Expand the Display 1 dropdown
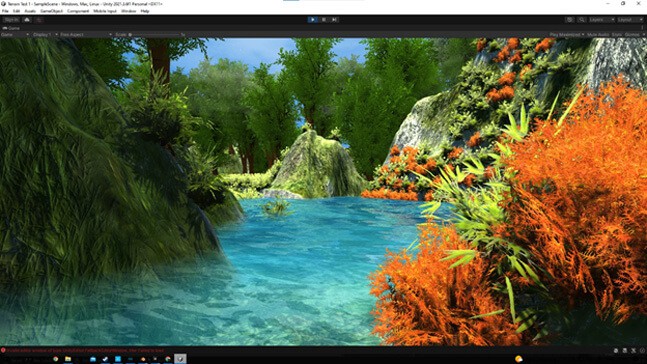This screenshot has height=364, width=647. click(45, 35)
